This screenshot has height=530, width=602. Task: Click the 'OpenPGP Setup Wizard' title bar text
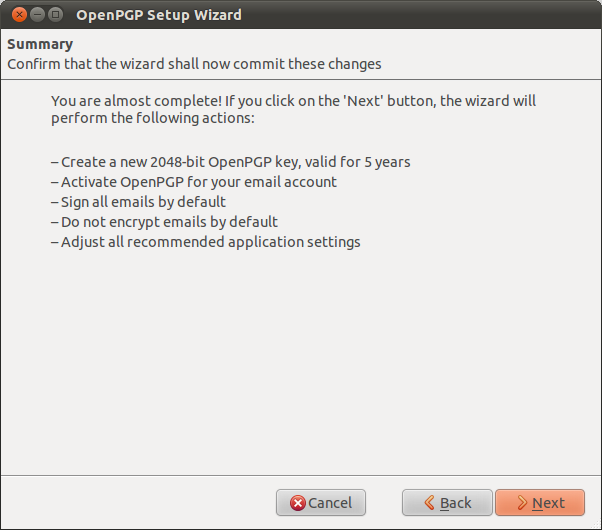coord(158,15)
